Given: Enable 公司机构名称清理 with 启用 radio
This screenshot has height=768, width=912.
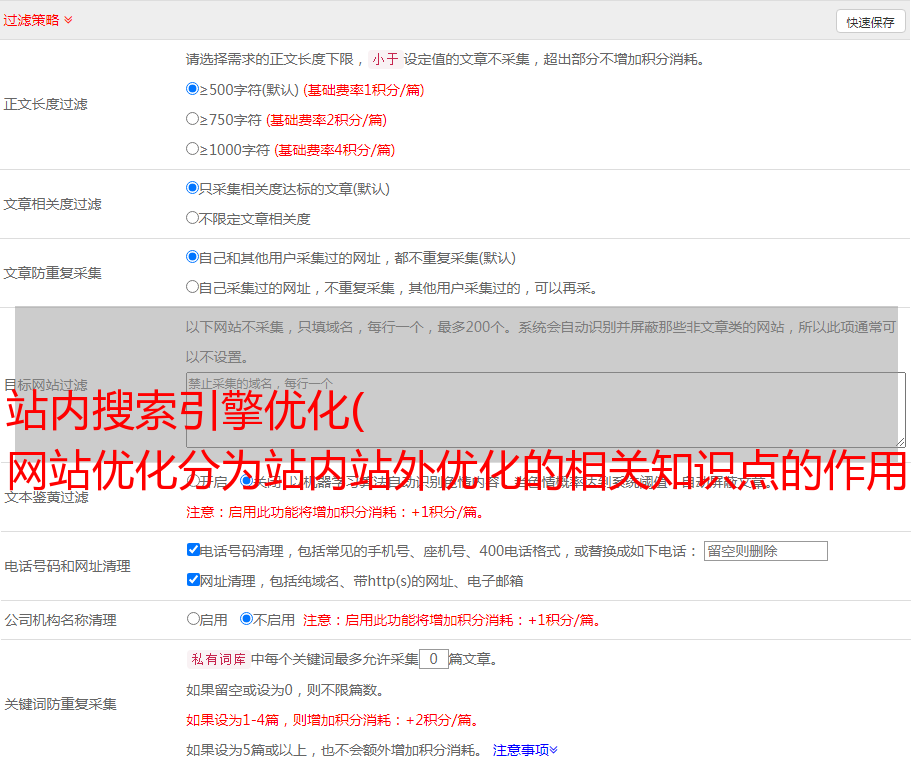Looking at the screenshot, I should [x=193, y=619].
